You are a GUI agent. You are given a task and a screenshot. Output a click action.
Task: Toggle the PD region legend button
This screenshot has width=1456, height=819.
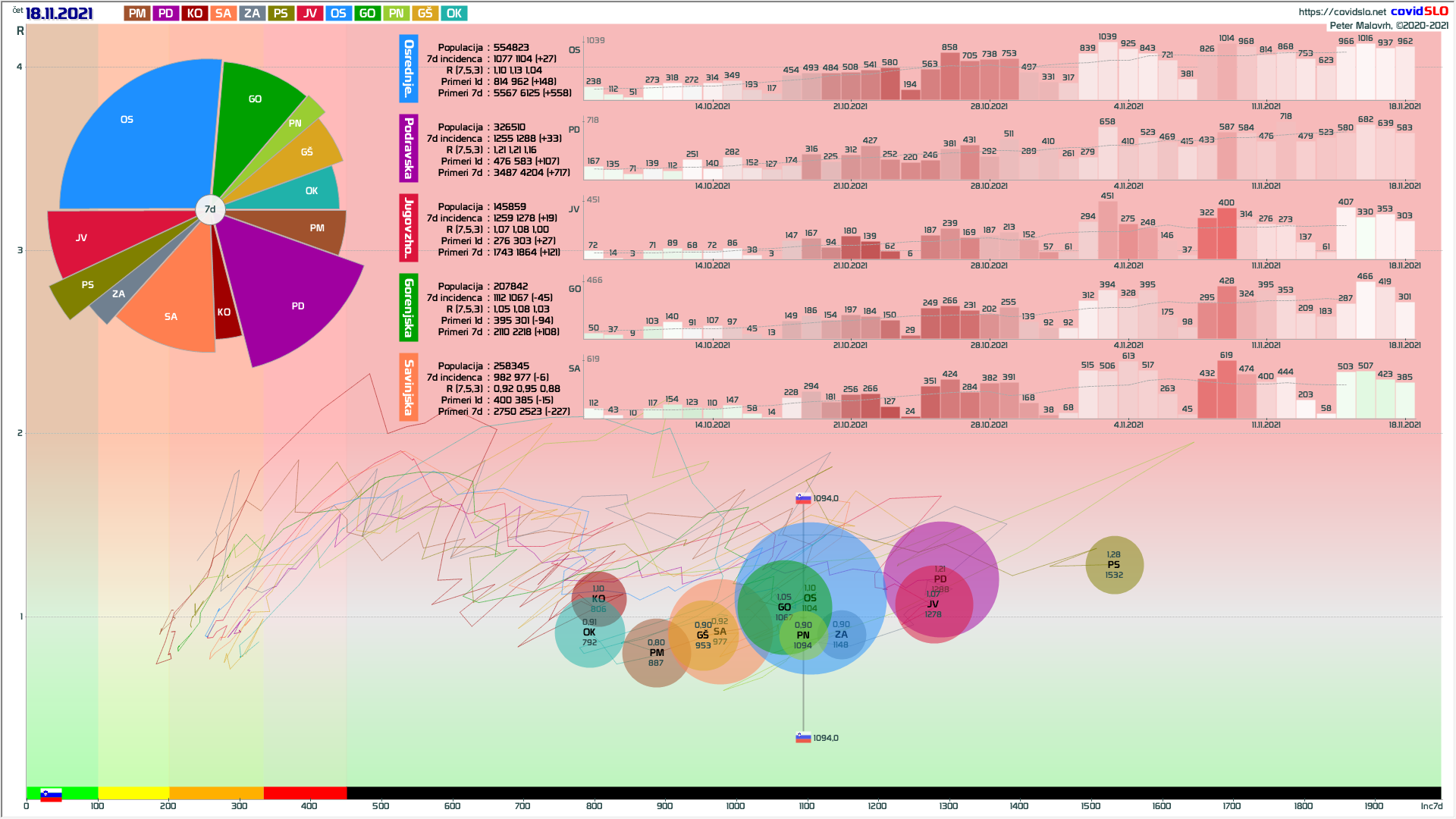(x=166, y=14)
